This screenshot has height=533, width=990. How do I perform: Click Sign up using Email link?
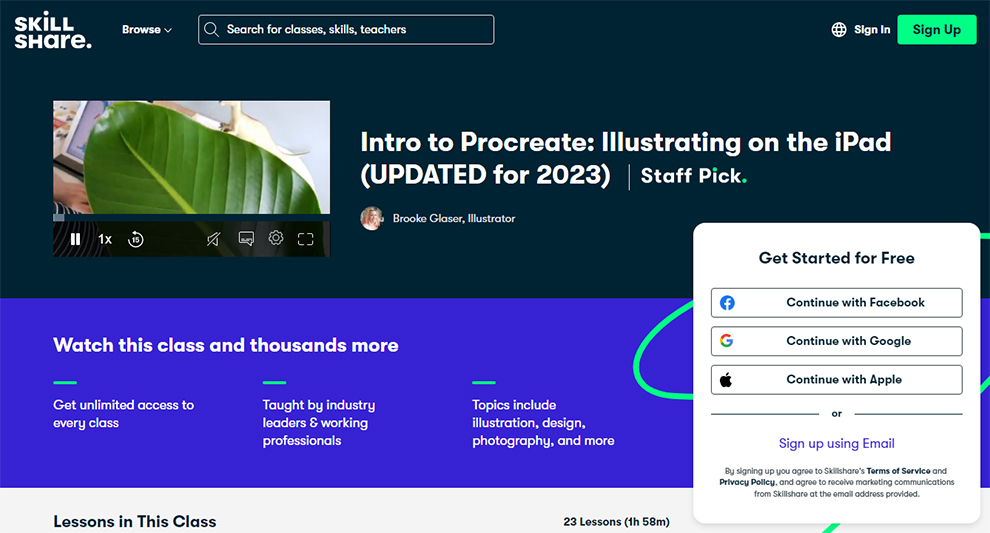coord(837,443)
